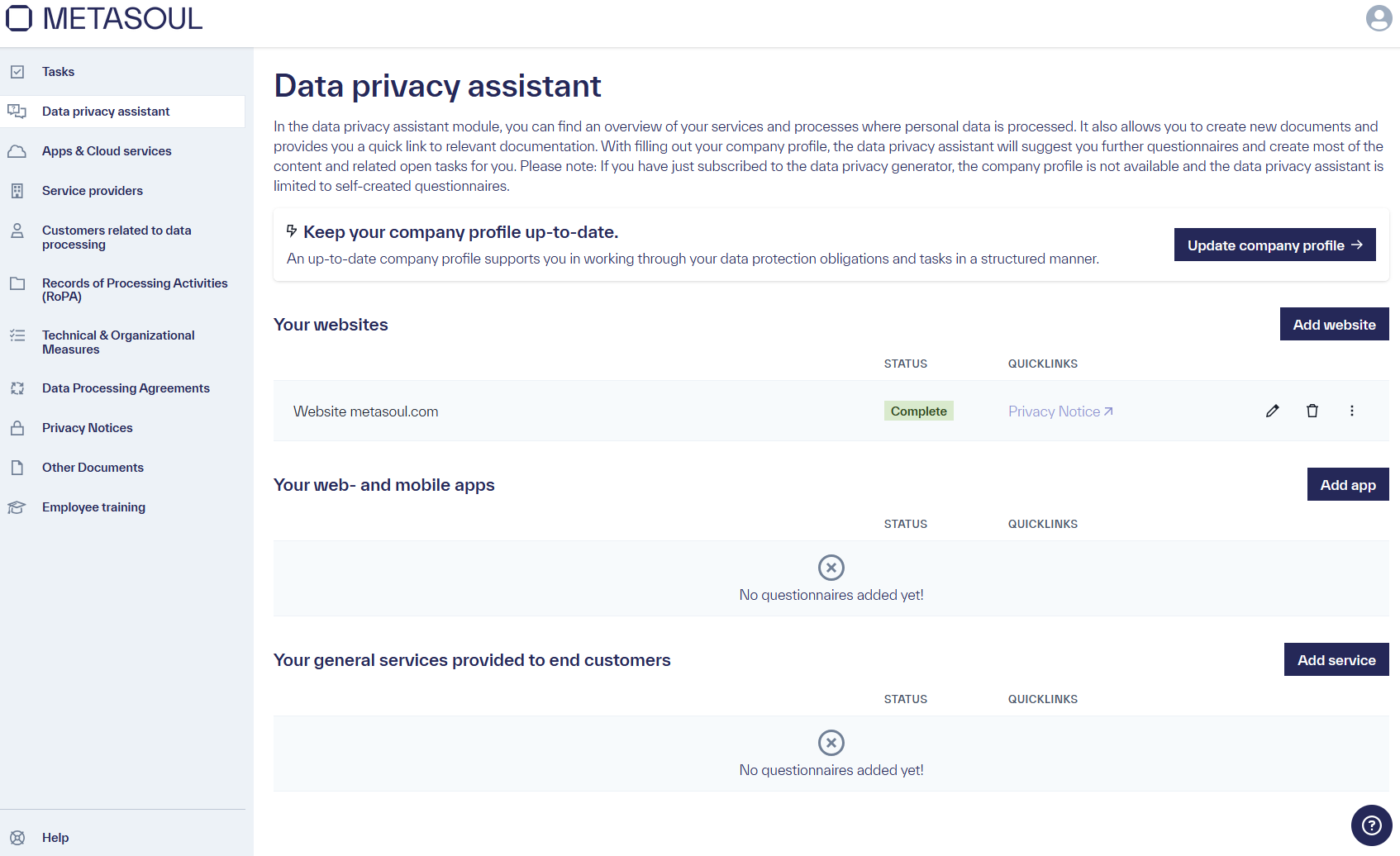The height and width of the screenshot is (856, 1400).
Task: Click the Service providers sidebar icon
Action: 17,190
